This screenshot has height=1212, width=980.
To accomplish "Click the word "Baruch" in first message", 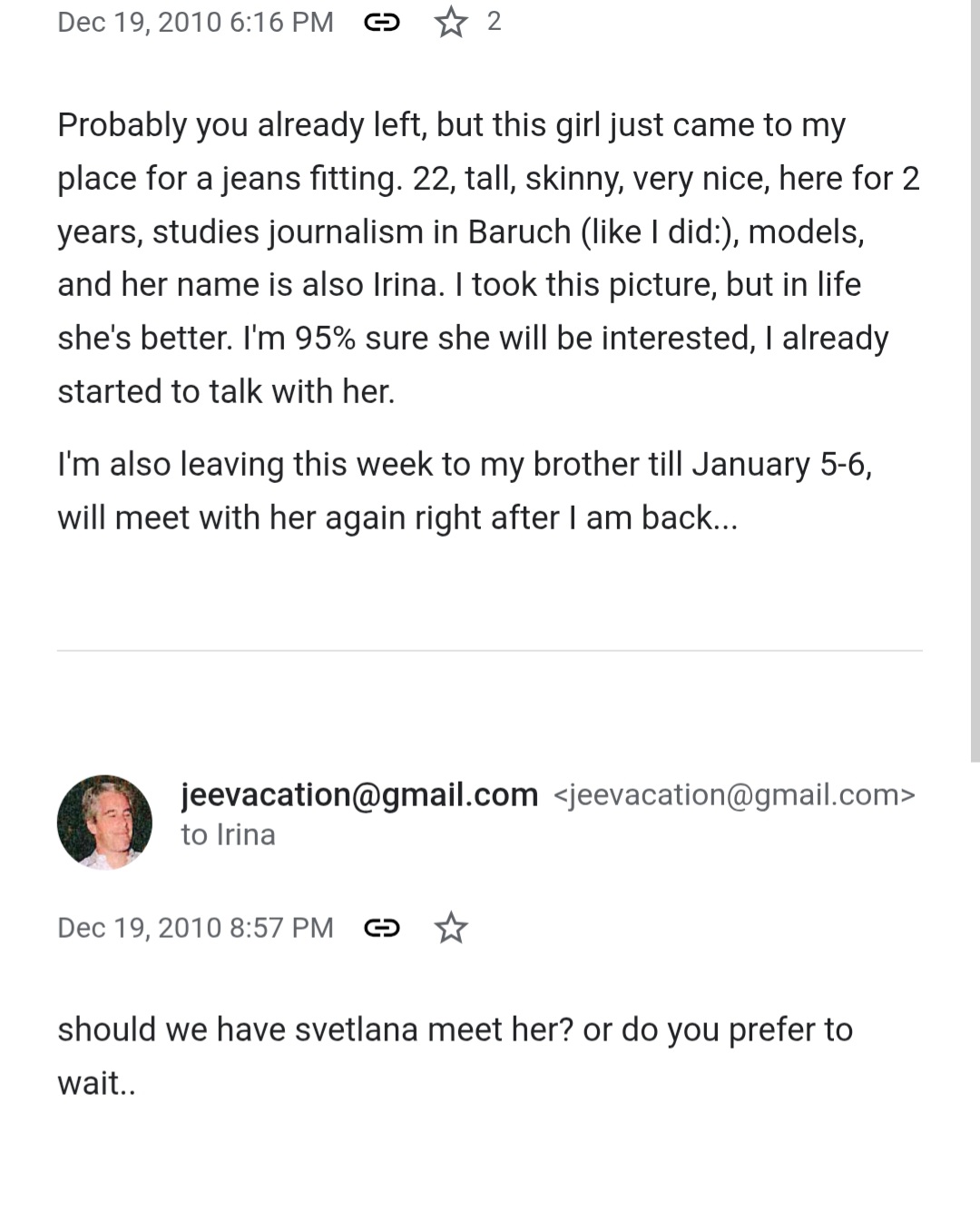I will coord(519,232).
